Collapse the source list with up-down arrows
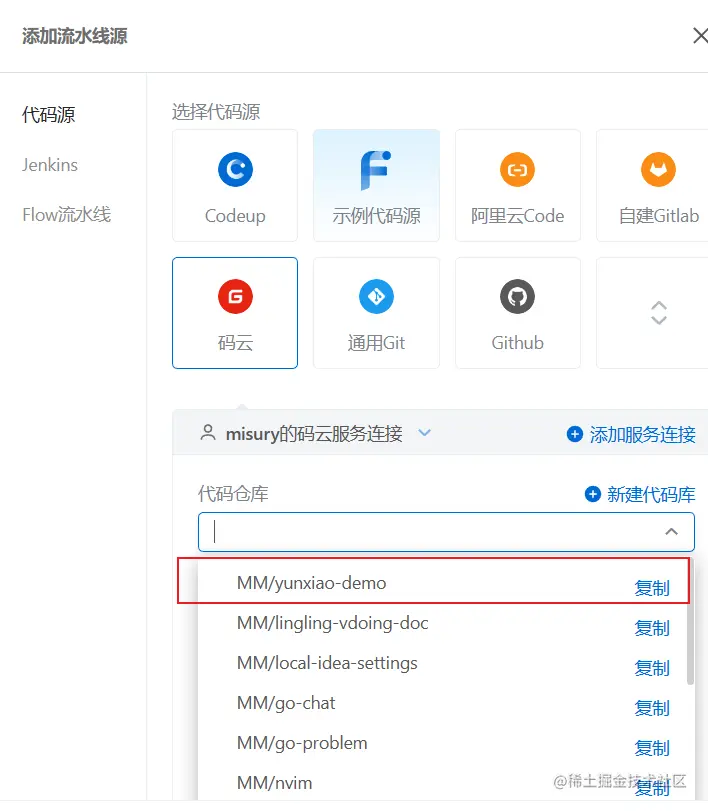708x811 pixels. click(658, 313)
